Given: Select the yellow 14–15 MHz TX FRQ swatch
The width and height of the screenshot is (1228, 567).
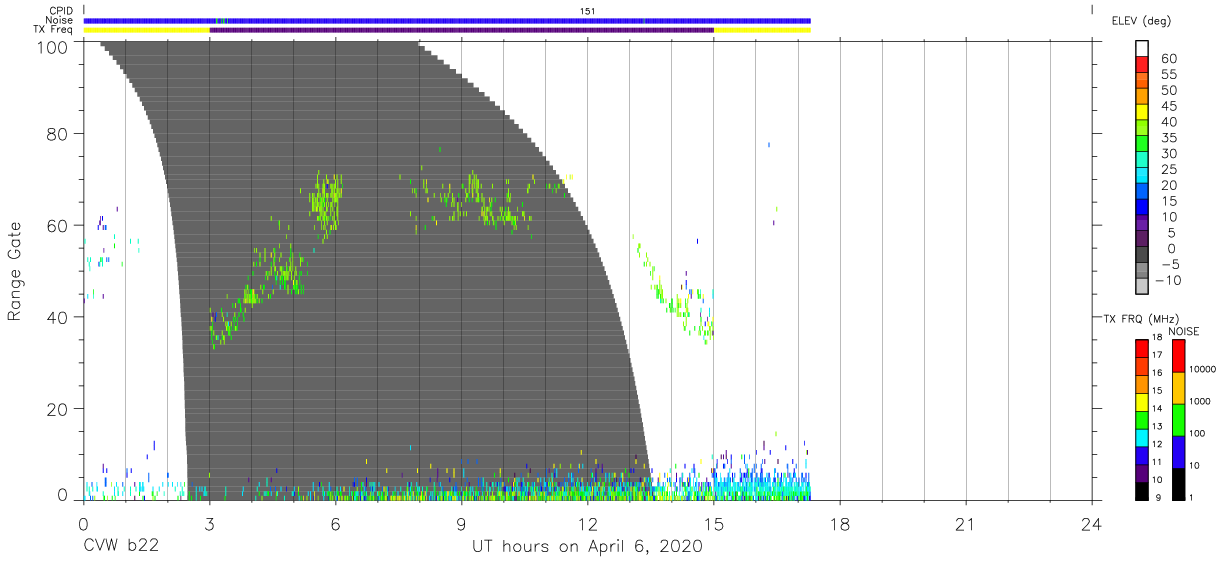Looking at the screenshot, I should (1142, 401).
